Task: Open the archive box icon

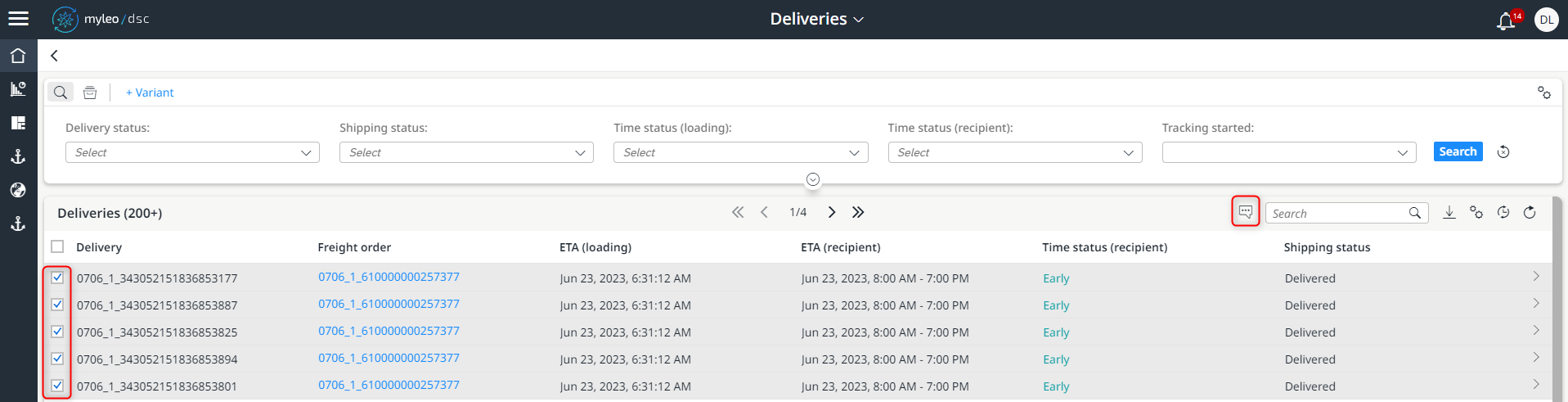Action: coord(90,93)
